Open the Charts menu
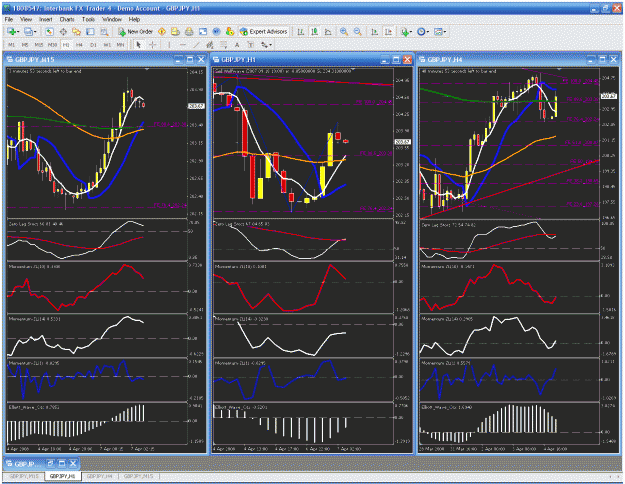This screenshot has width=625, height=484. tap(67, 19)
